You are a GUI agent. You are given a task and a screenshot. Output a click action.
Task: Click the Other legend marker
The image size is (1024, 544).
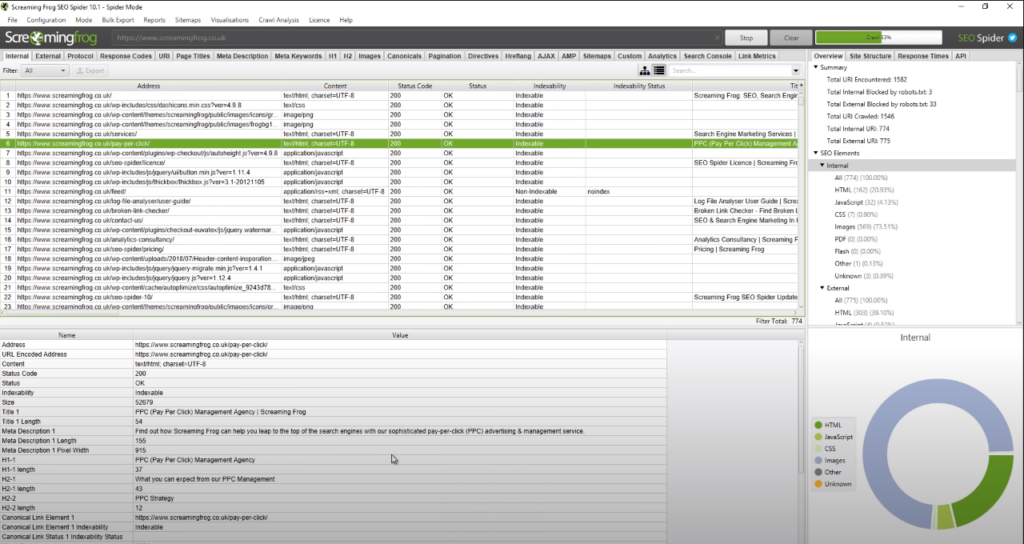coord(818,472)
